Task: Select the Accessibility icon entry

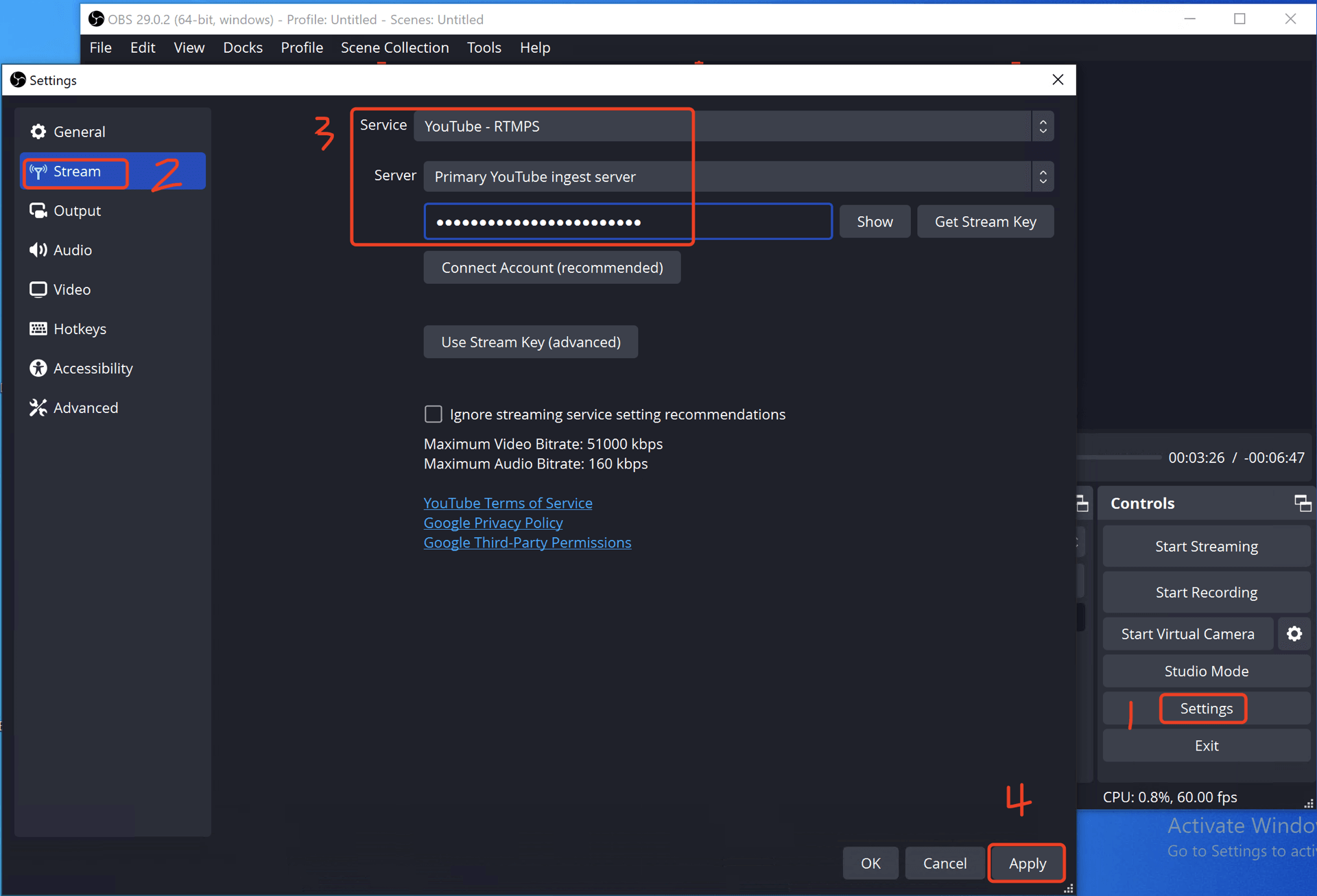Action: tap(38, 368)
